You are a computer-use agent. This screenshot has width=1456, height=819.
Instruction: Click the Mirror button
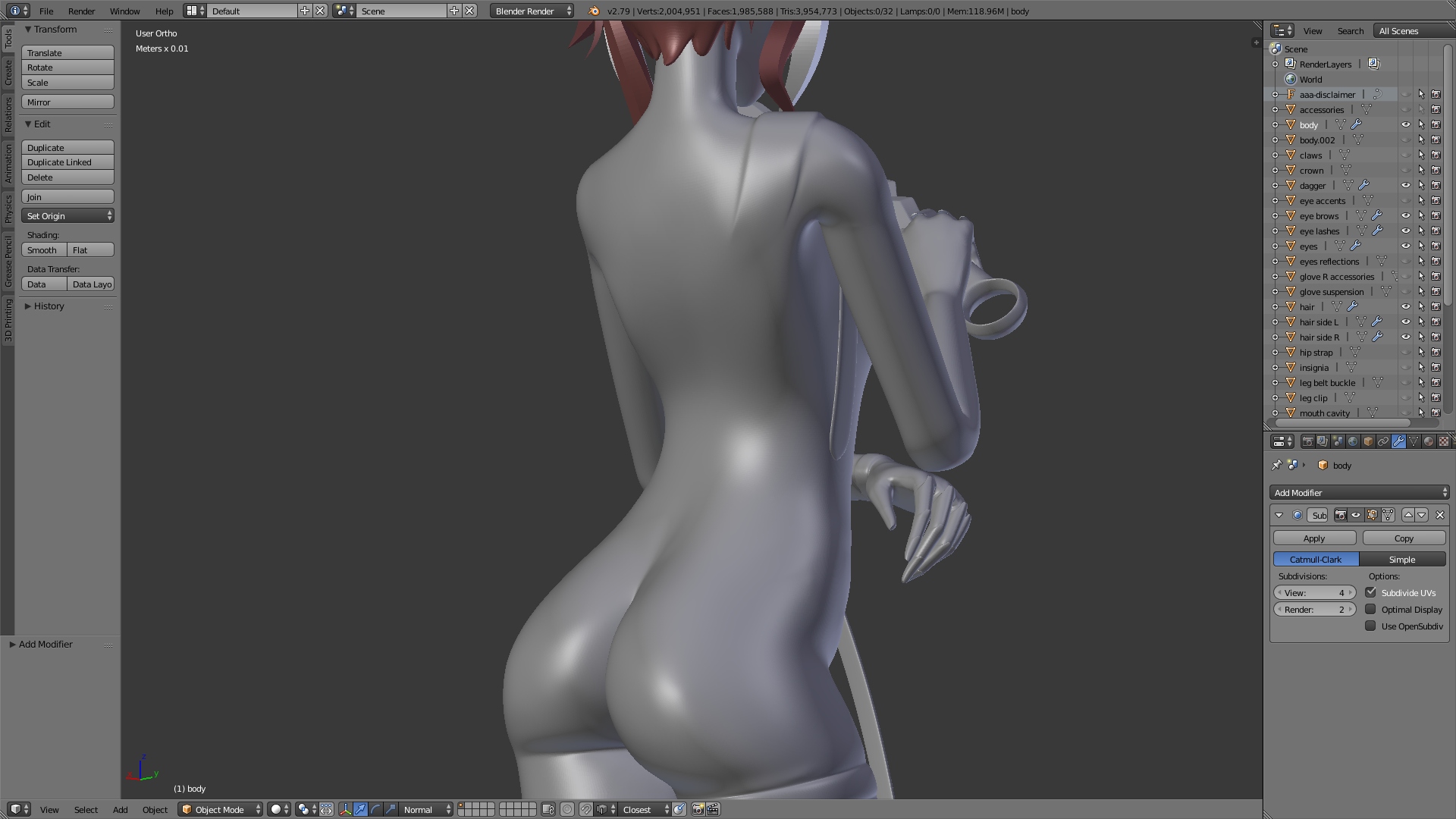click(67, 102)
